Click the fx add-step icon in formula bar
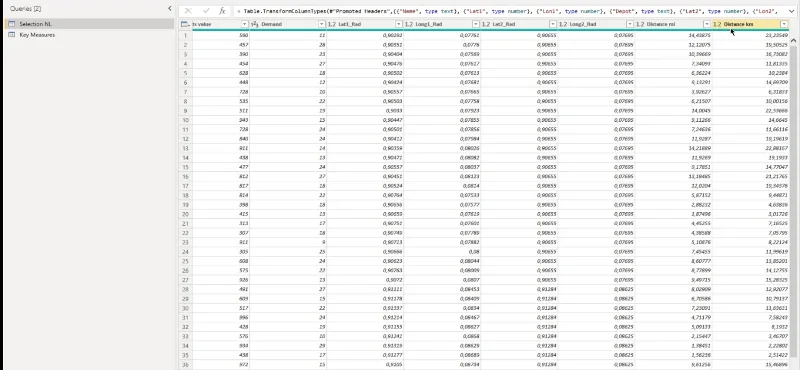The width and height of the screenshot is (800, 370). [222, 10]
